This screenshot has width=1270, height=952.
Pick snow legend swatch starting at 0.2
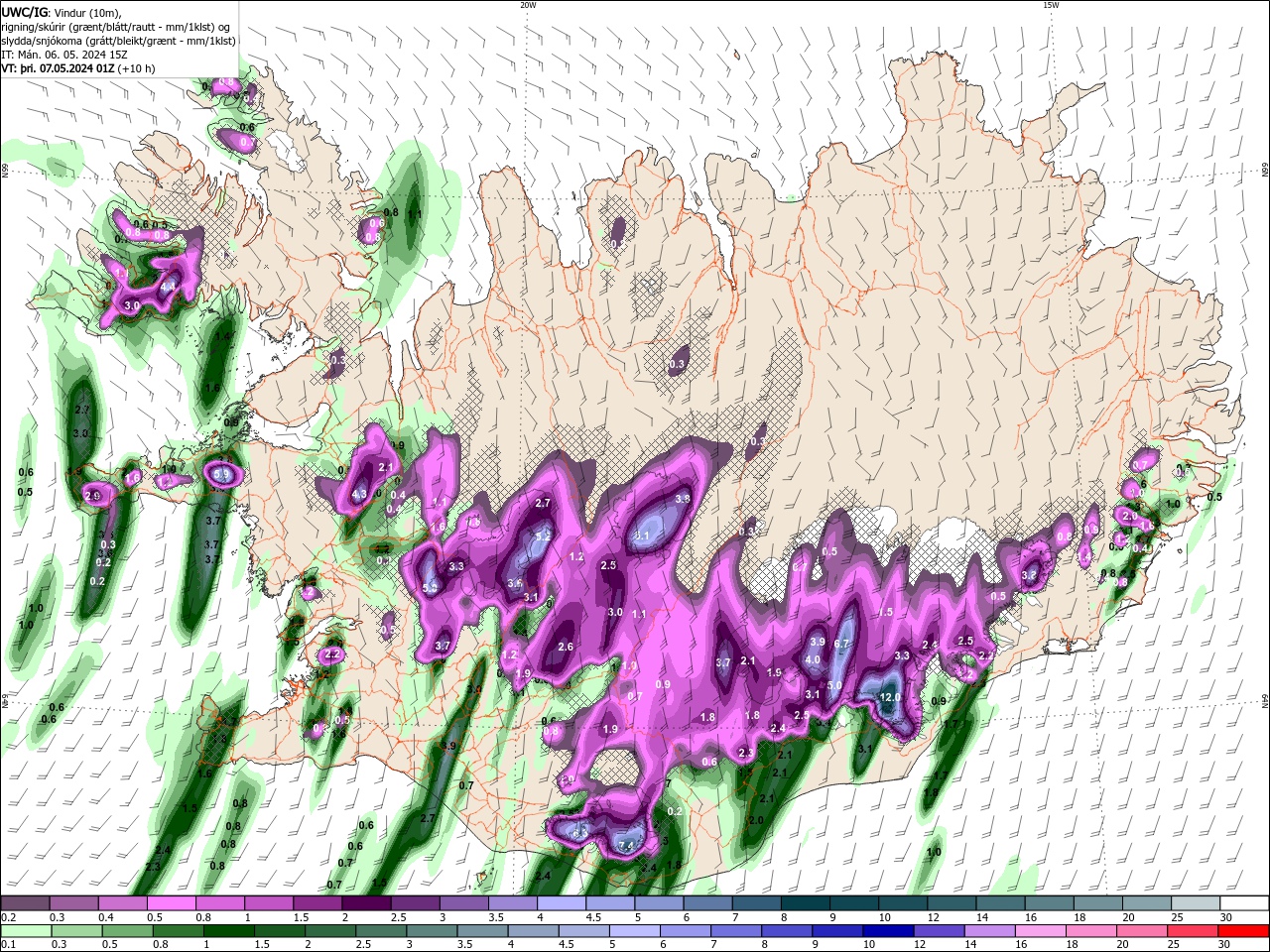(25, 903)
